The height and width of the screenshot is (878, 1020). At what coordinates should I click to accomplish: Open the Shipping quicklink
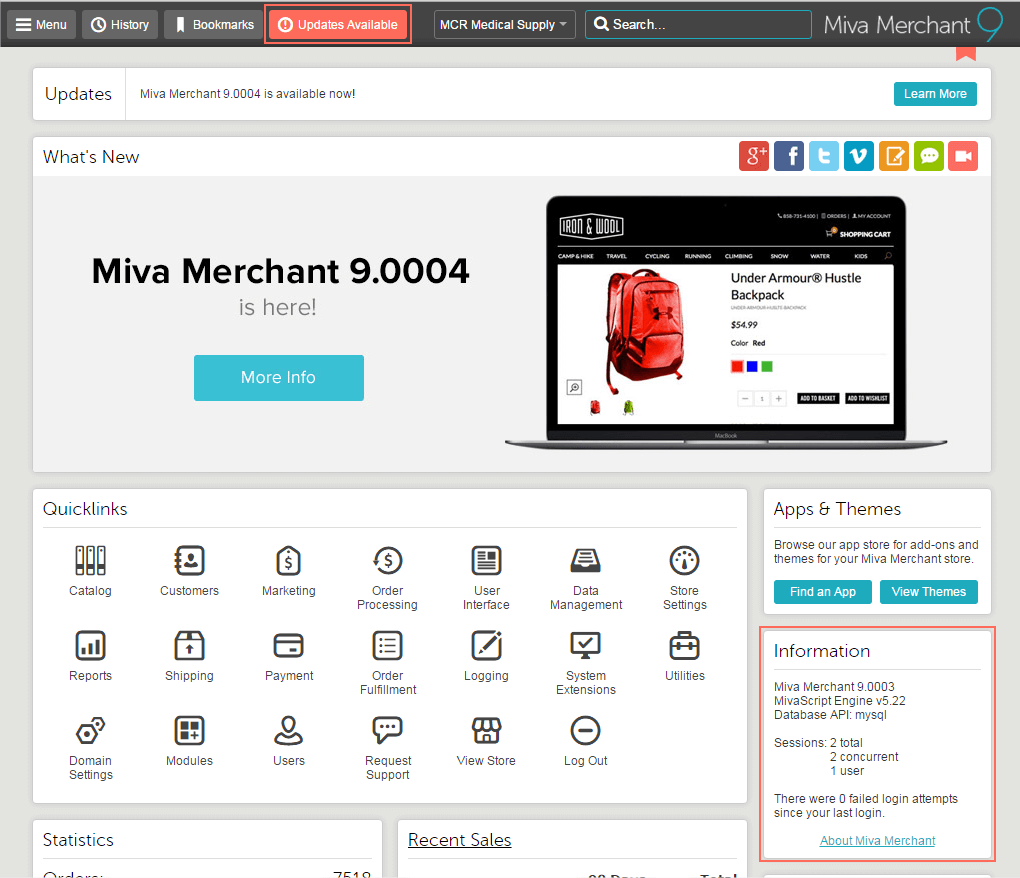(189, 656)
